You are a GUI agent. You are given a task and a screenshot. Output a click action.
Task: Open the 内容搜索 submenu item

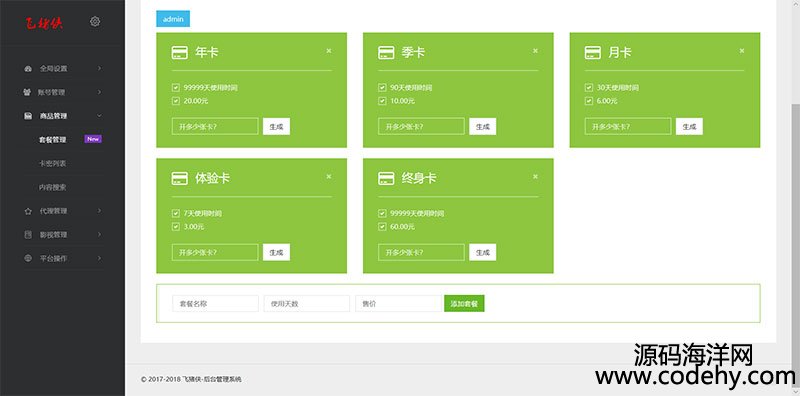click(53, 187)
